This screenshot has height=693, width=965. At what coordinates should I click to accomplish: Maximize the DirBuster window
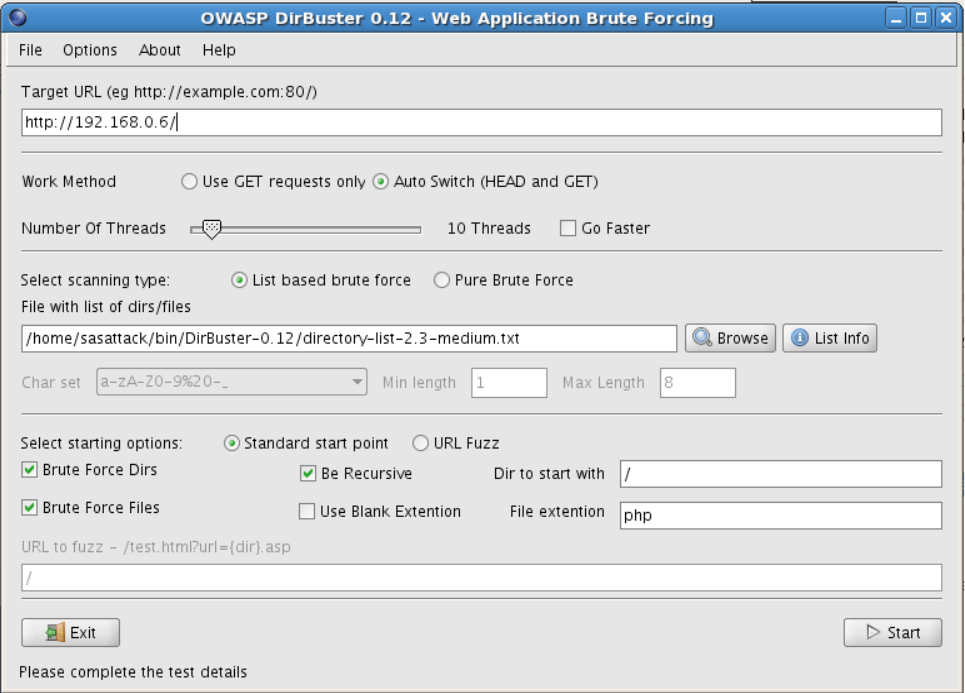tap(921, 18)
